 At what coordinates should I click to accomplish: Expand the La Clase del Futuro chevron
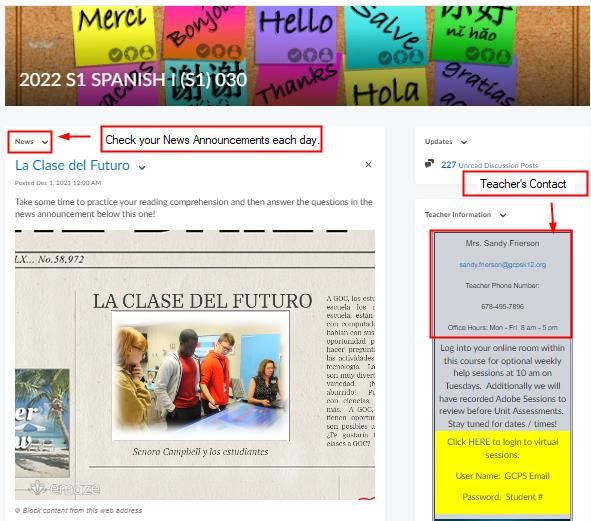142,167
